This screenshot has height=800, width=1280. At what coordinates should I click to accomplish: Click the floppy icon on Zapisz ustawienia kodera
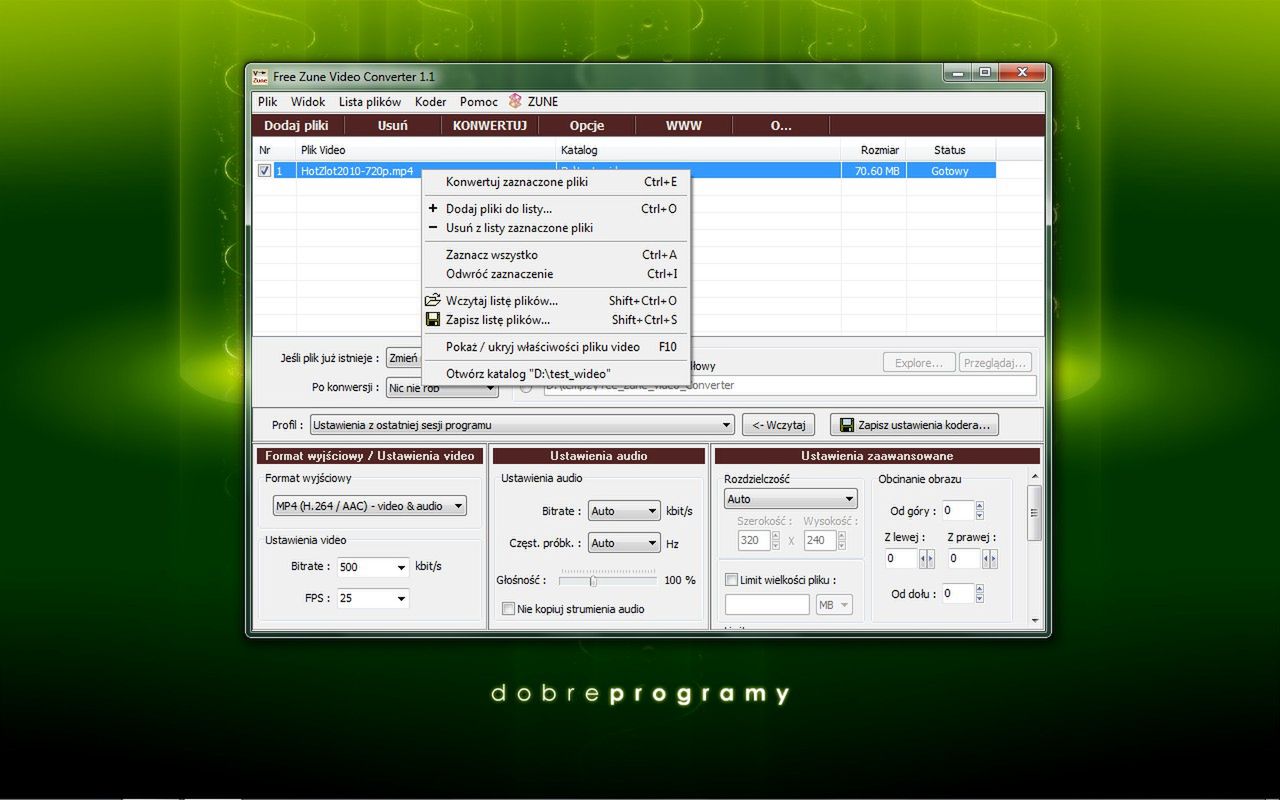[847, 425]
